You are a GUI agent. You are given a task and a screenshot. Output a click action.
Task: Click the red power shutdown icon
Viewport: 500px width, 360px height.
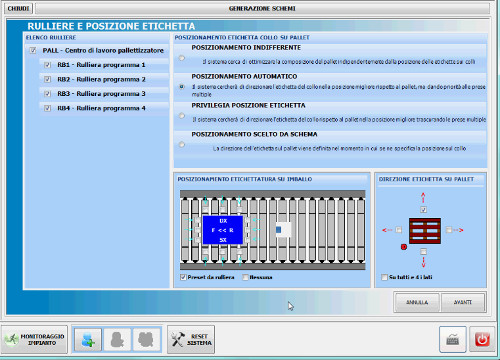(482, 339)
